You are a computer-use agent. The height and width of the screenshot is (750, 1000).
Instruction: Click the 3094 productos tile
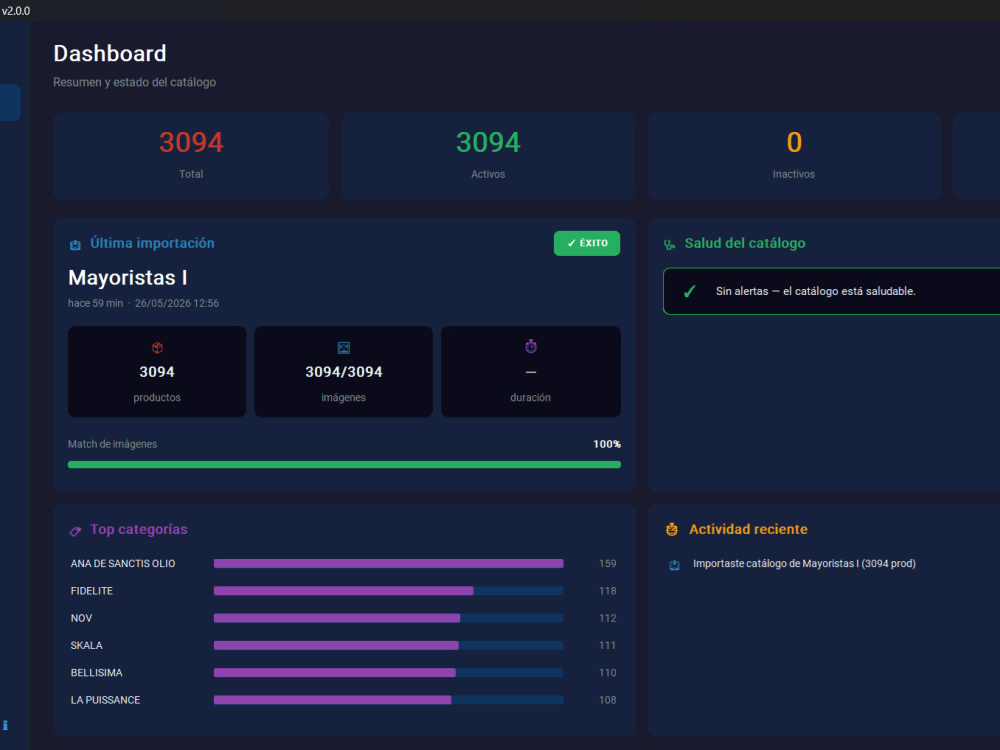pyautogui.click(x=157, y=372)
